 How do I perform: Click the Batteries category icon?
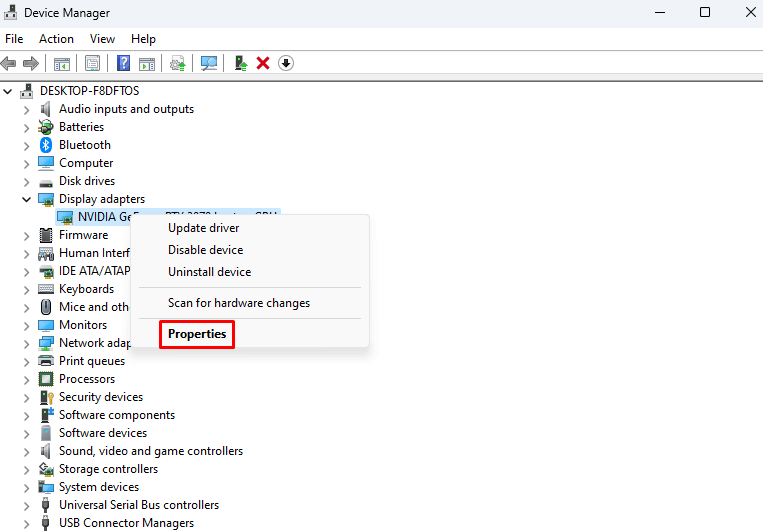coord(46,127)
